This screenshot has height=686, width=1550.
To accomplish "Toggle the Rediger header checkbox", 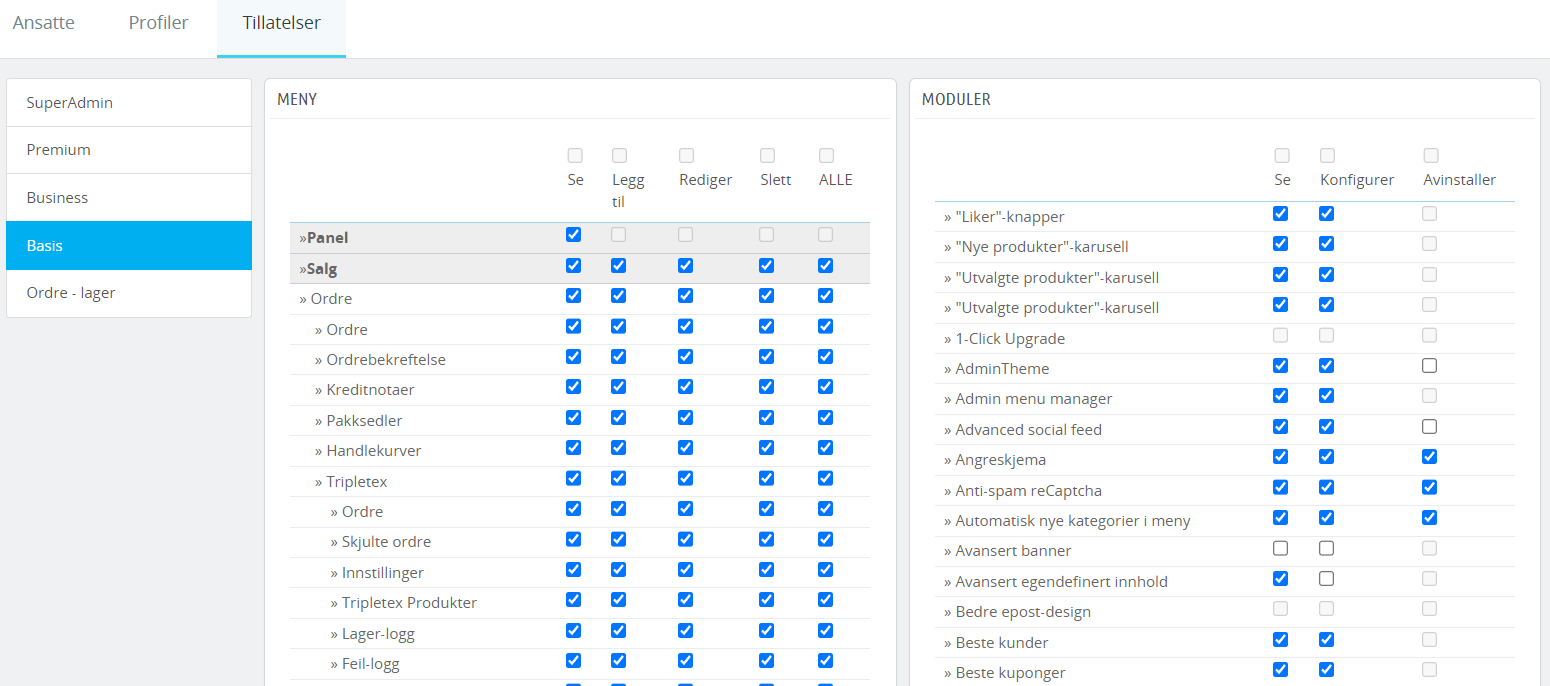I will click(686, 156).
